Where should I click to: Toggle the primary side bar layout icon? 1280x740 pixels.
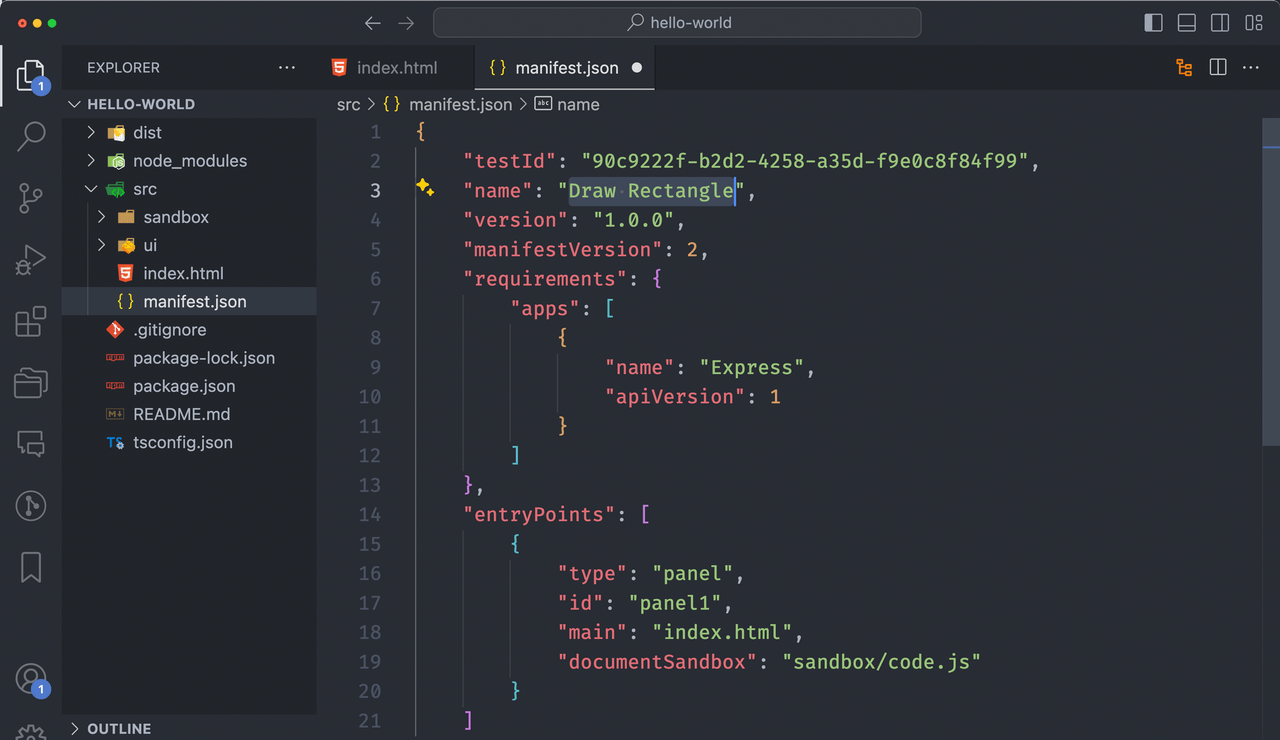pos(1154,22)
